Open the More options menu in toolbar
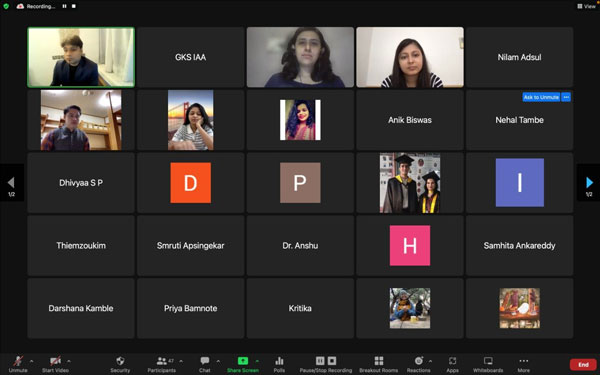This screenshot has height=375, width=600. (x=523, y=364)
